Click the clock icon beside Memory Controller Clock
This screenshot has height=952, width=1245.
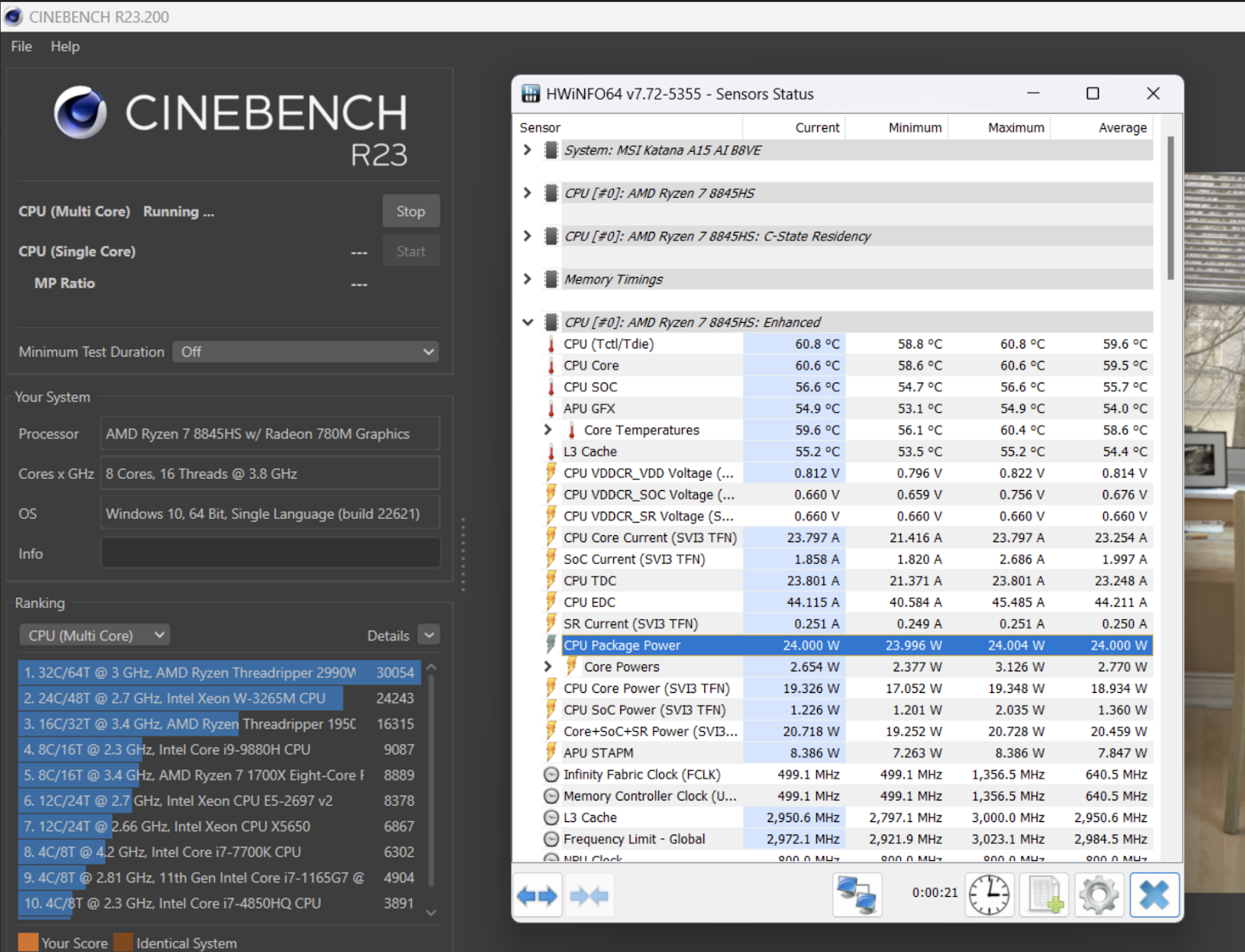coord(551,796)
